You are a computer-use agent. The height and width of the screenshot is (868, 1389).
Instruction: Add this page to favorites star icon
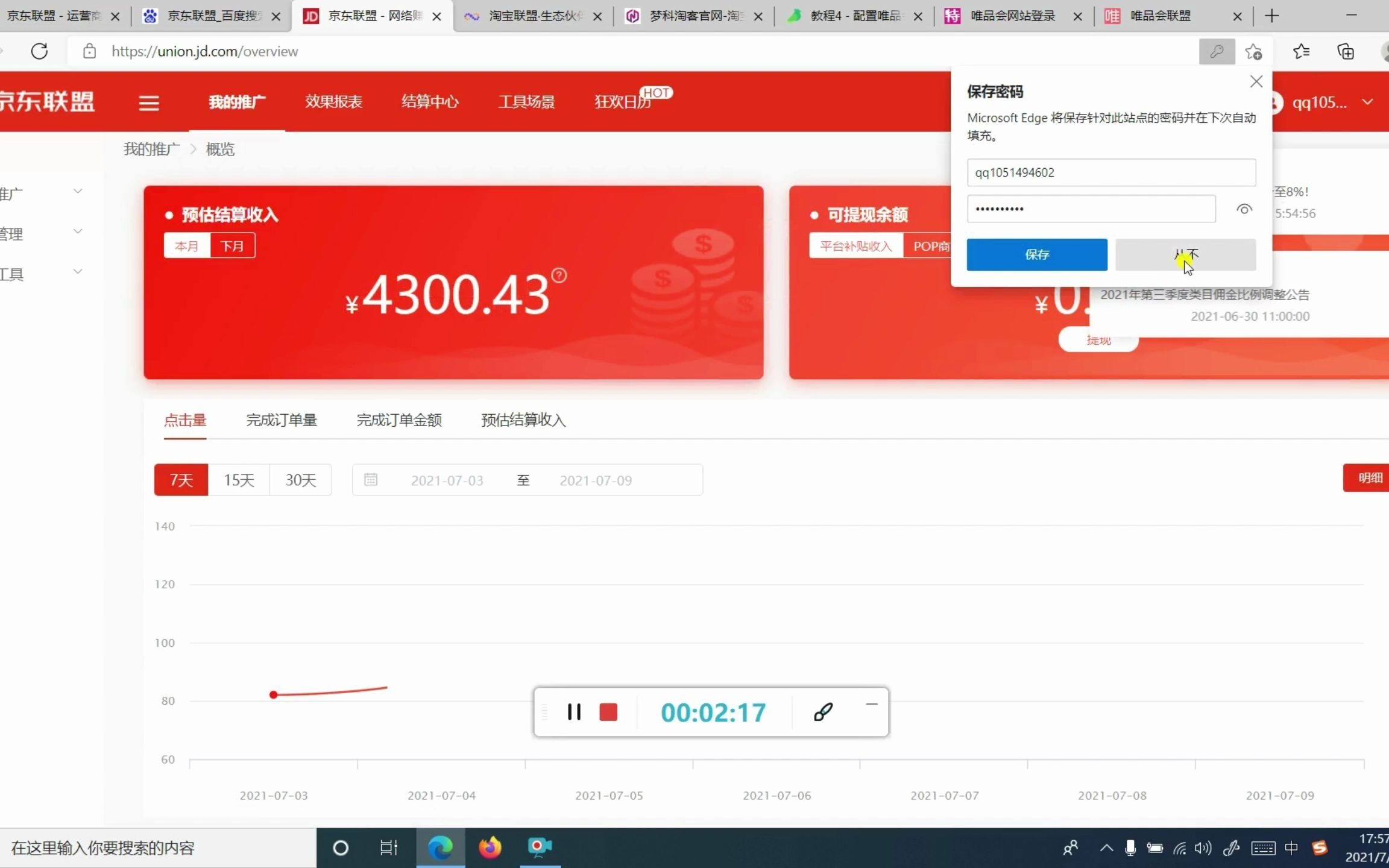point(1254,52)
